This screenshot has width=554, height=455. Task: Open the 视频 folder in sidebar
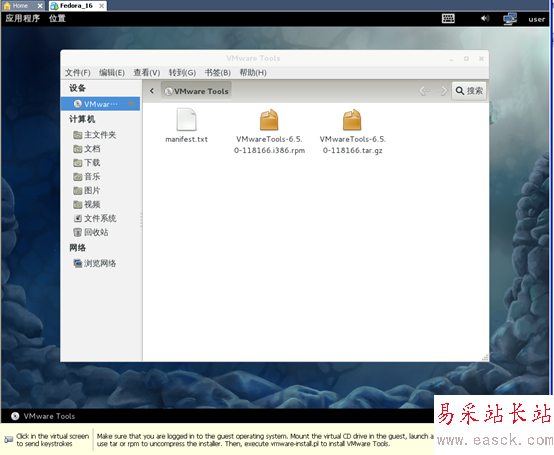87,204
